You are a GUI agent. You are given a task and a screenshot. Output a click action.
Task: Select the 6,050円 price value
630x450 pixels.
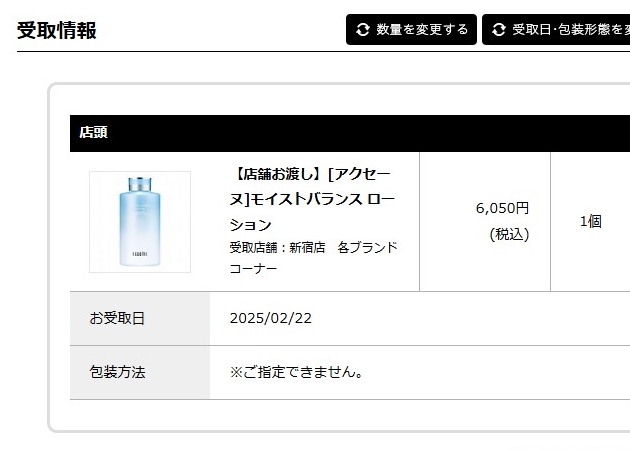pos(502,208)
